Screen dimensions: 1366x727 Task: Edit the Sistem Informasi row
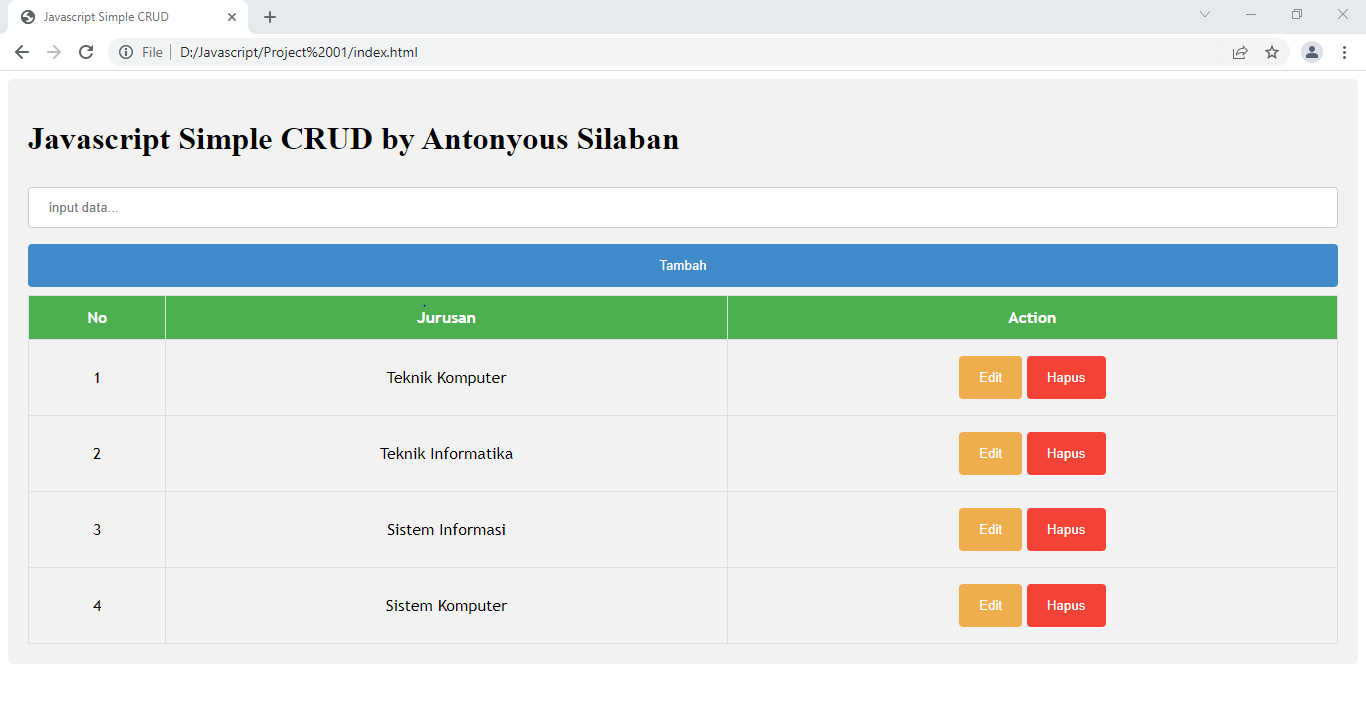coord(989,529)
